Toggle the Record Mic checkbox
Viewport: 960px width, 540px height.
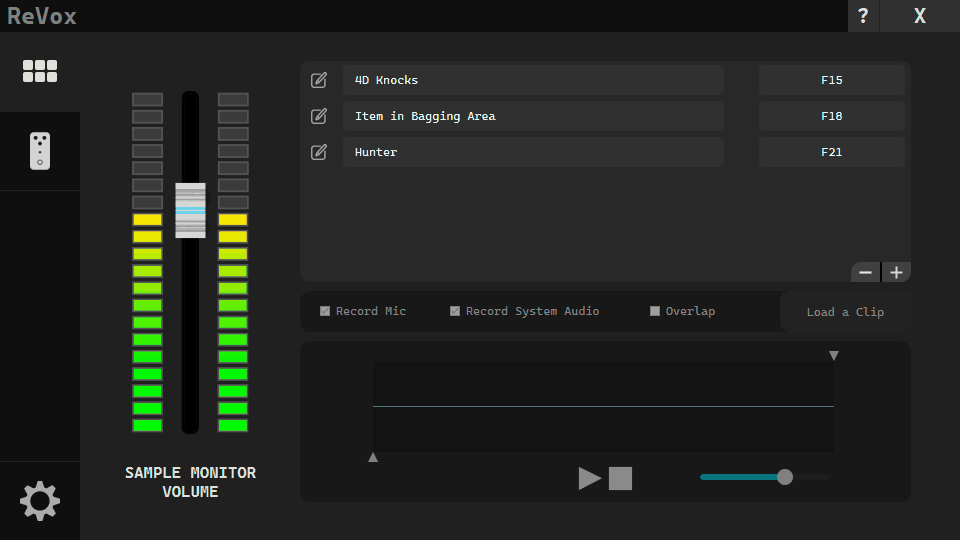pos(325,311)
